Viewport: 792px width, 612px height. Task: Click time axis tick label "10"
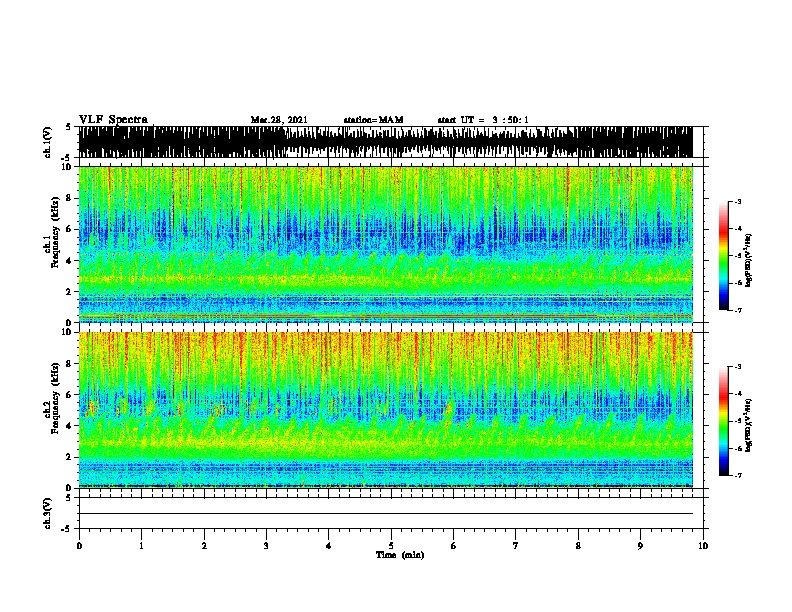pos(703,546)
